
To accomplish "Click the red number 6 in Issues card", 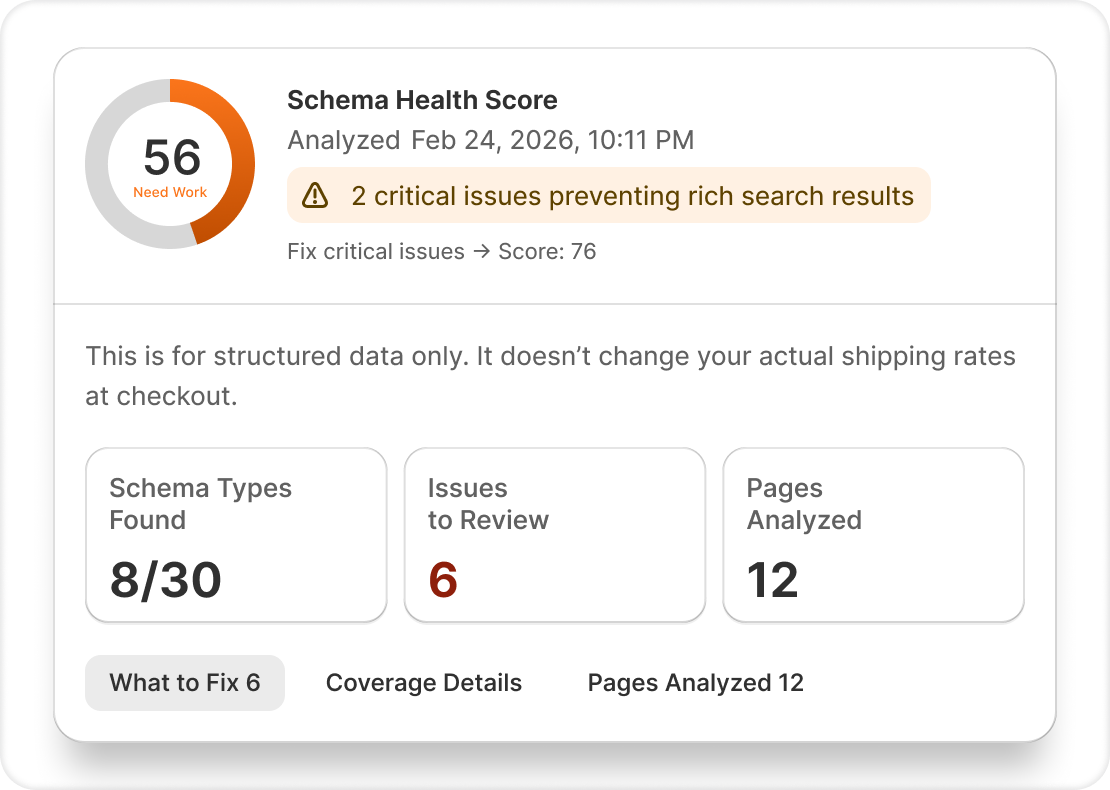I will (443, 581).
